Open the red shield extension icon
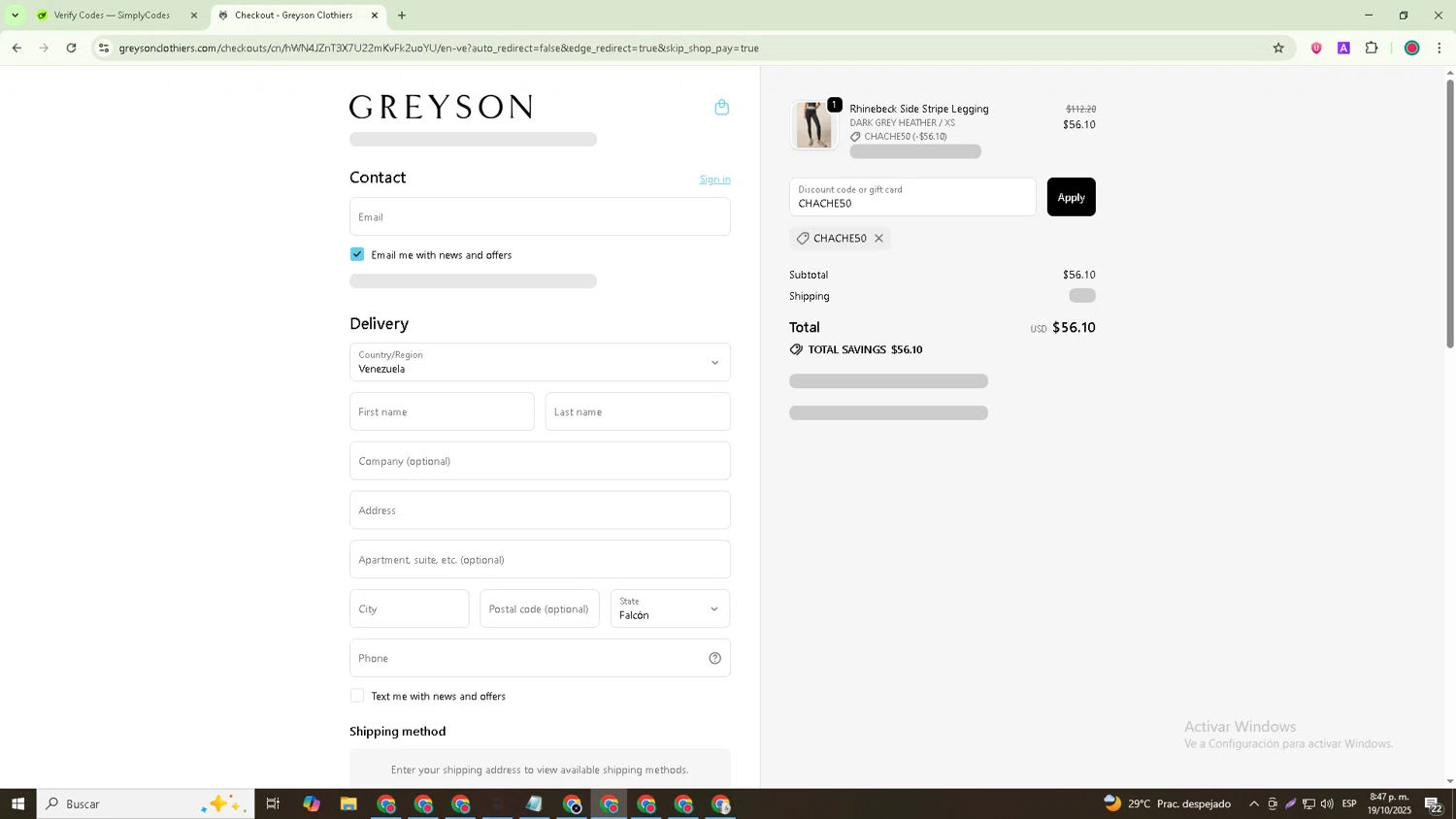The width and height of the screenshot is (1456, 819). click(x=1316, y=48)
